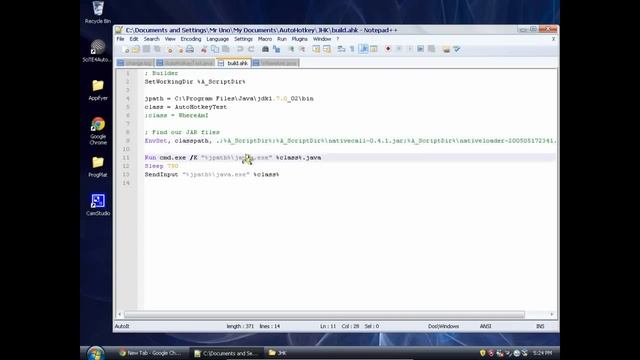Open the Language menu
640x360 pixels.
point(218,39)
